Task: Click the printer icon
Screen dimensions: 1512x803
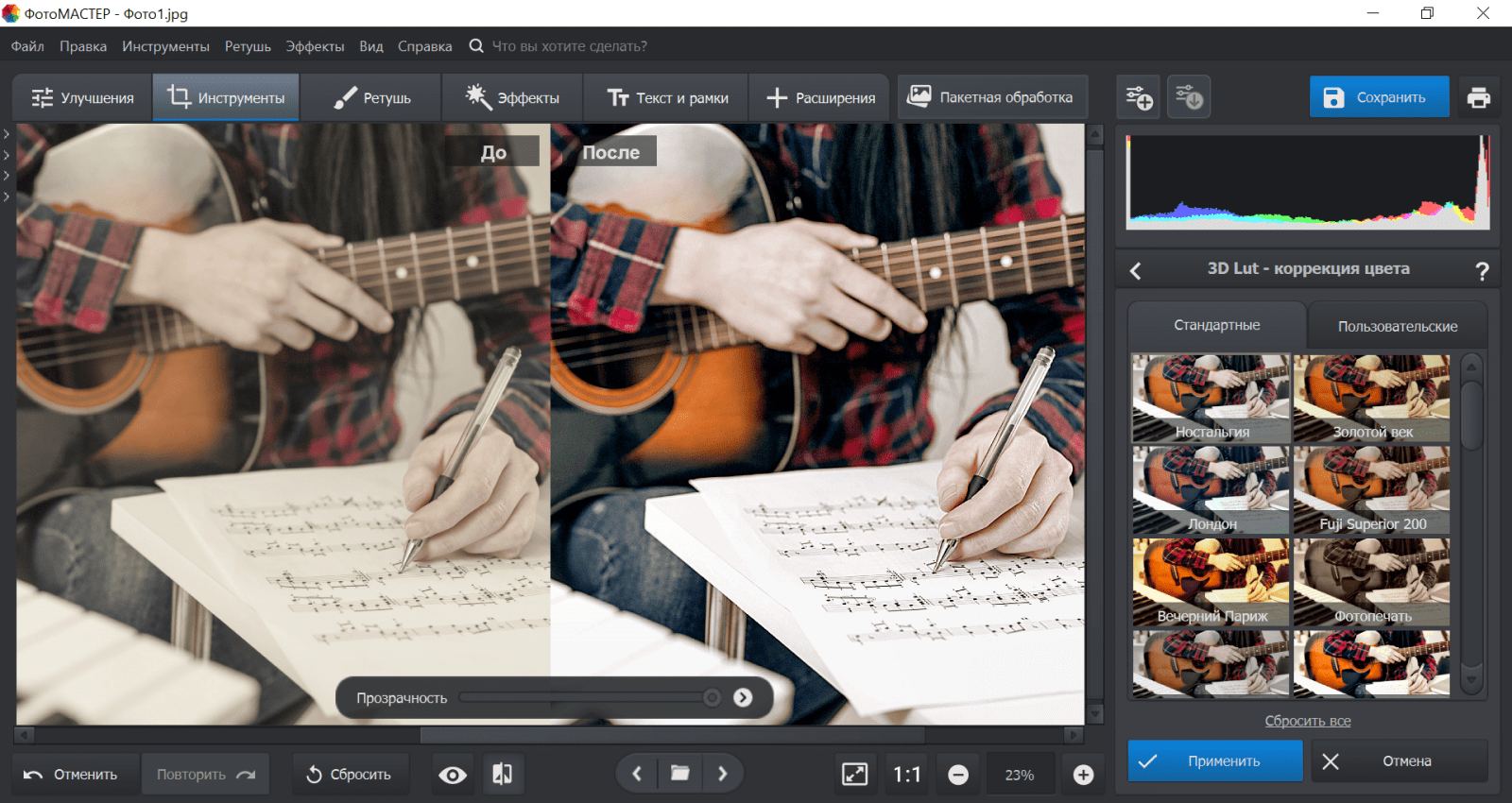Action: pyautogui.click(x=1478, y=97)
